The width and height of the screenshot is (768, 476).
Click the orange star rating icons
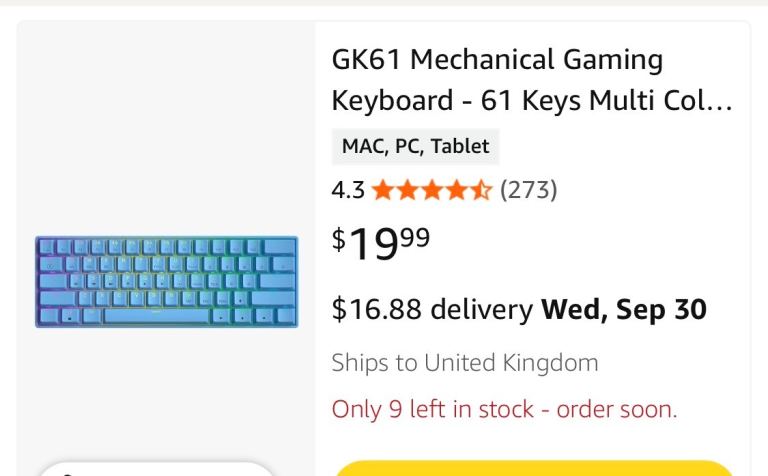(x=432, y=190)
